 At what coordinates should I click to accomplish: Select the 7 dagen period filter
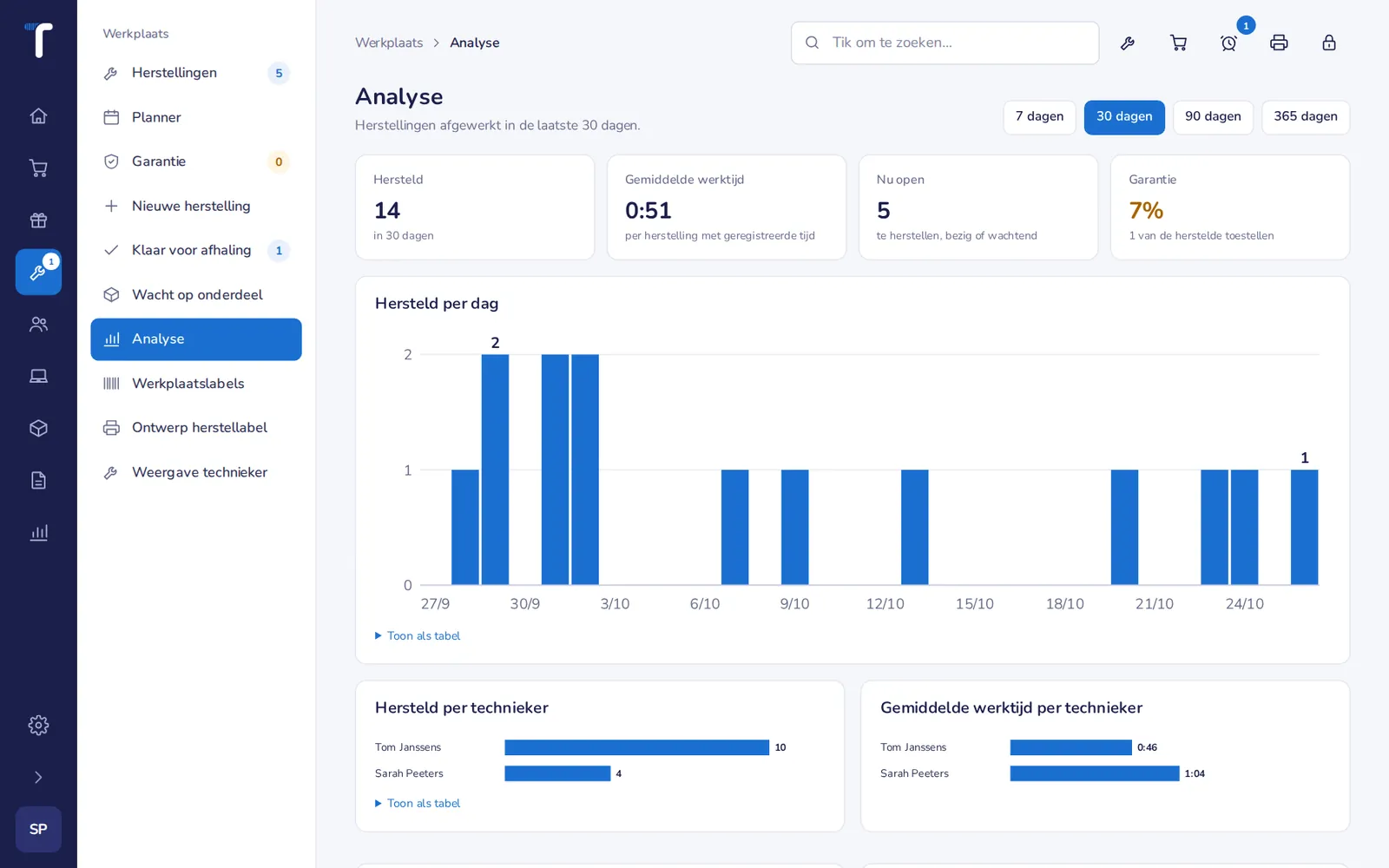[1039, 117]
